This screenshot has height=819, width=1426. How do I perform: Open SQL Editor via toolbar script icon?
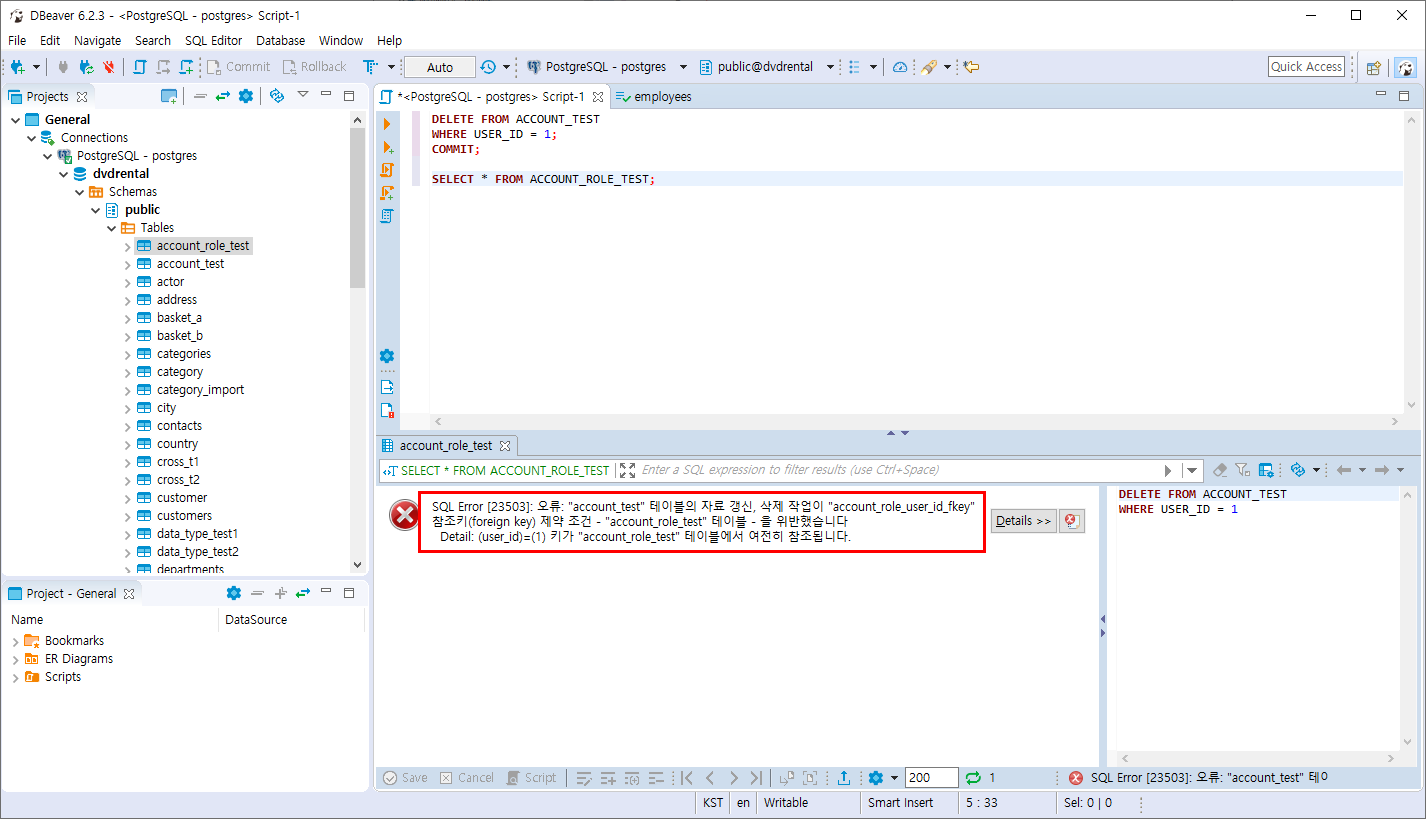(x=140, y=67)
